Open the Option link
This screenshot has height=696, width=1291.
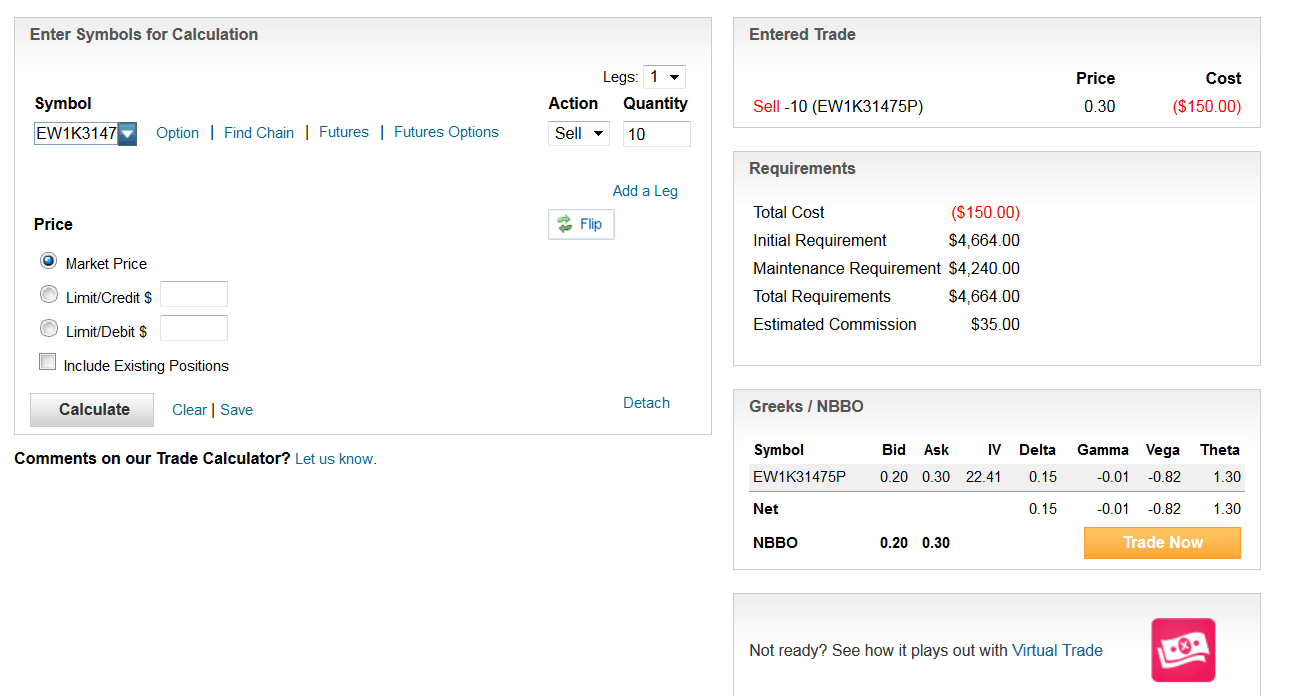pyautogui.click(x=178, y=133)
